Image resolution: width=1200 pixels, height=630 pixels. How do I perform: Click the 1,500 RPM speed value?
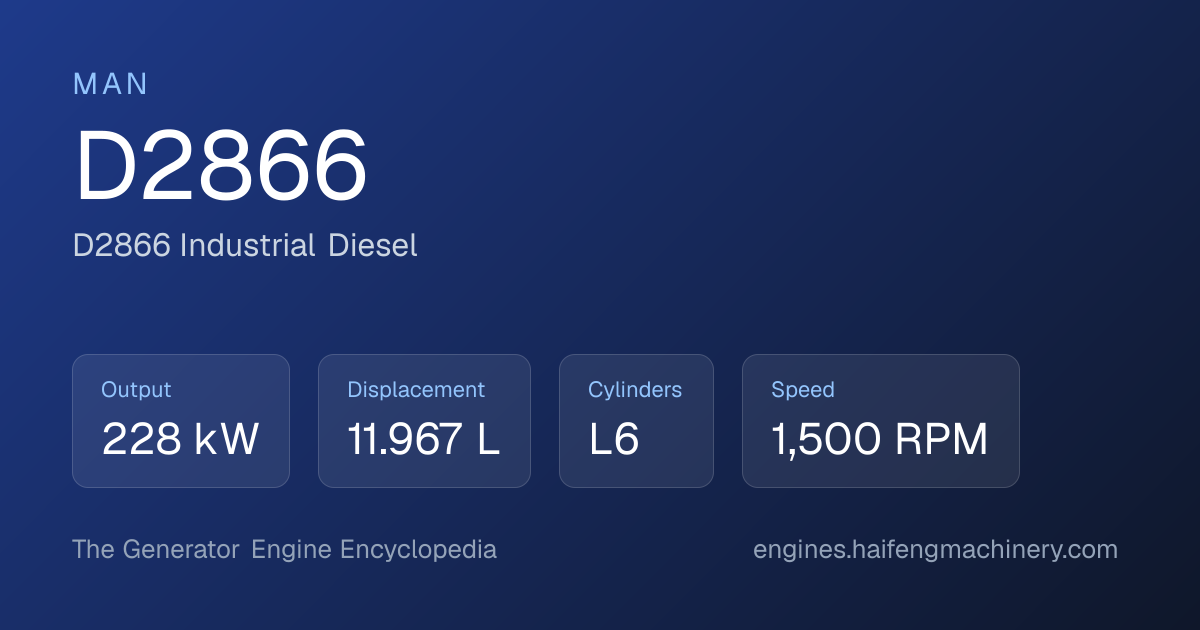(880, 440)
